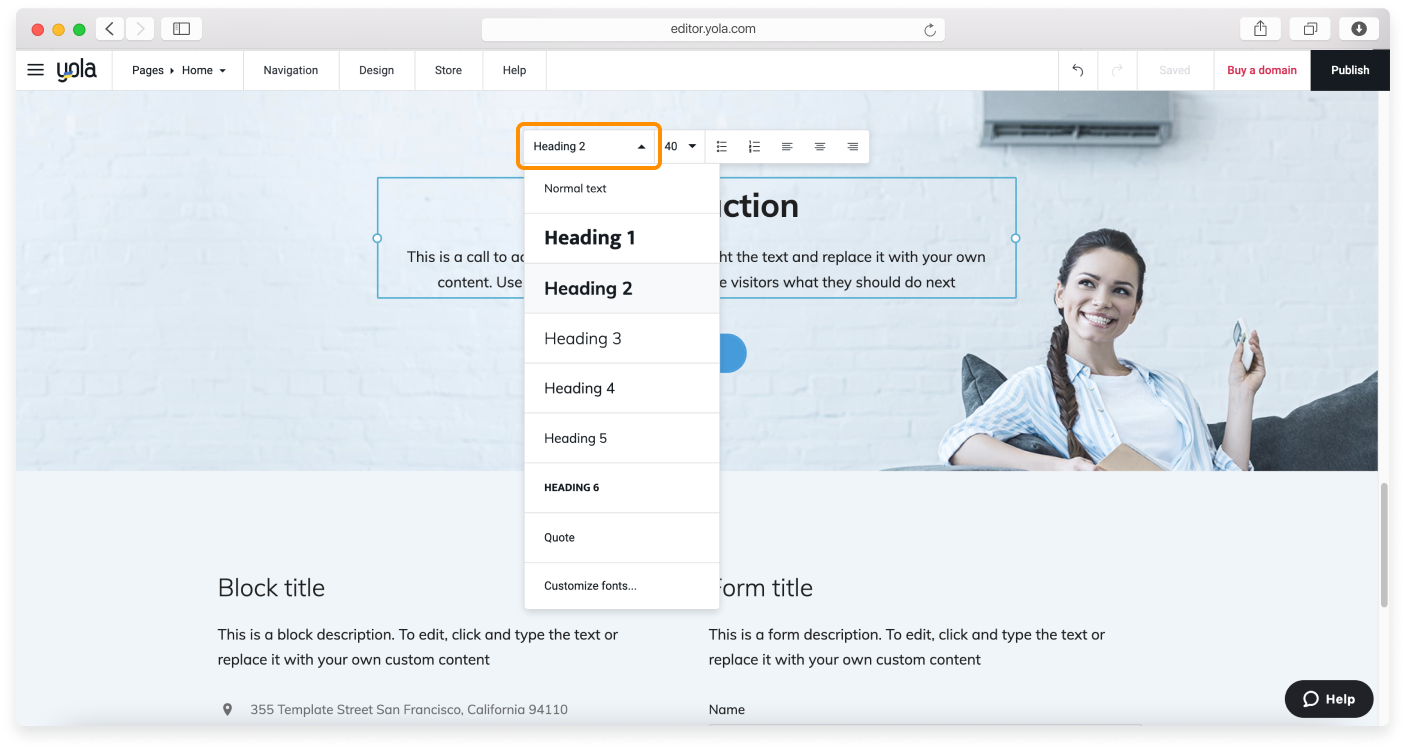Open the Help chat bubble
Viewport: 1406px width, 750px height.
pyautogui.click(x=1328, y=699)
